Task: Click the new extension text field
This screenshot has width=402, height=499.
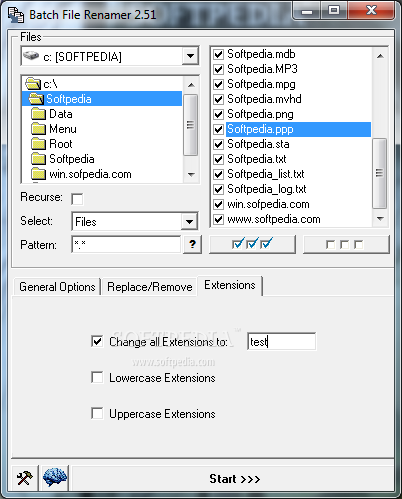Action: point(282,341)
